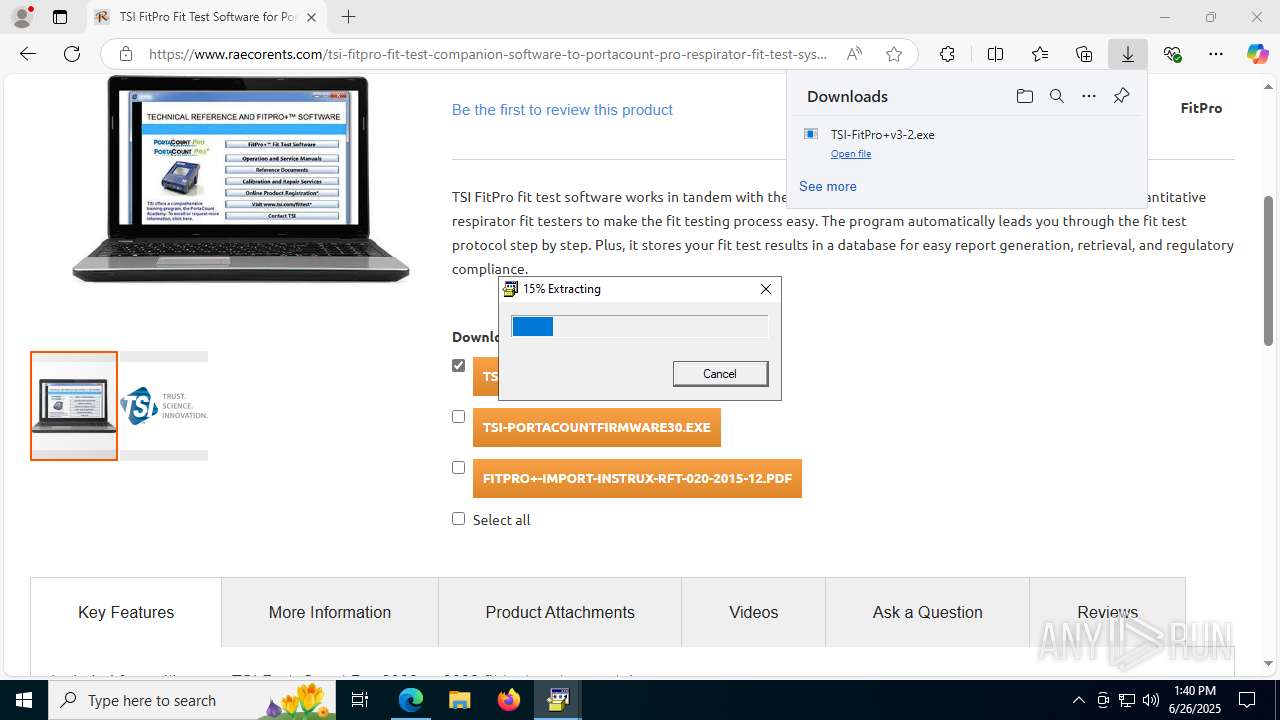
Task: Open Edge Settings and more menu
Action: (x=1216, y=54)
